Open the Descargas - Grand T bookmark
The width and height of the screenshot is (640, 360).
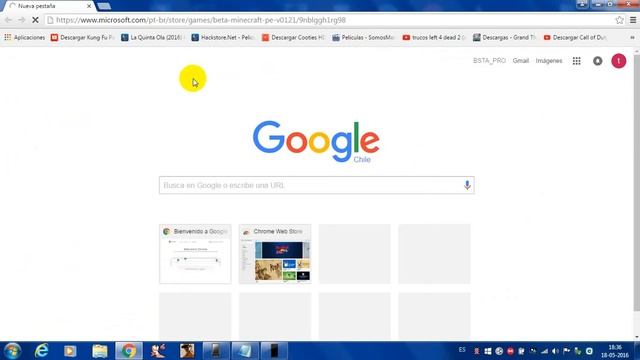coord(504,38)
